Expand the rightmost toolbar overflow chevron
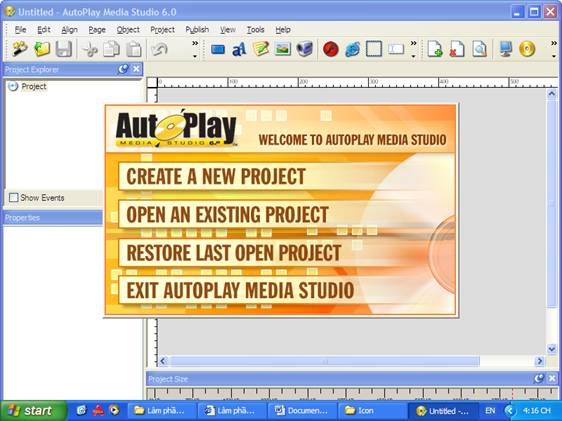Viewport: 562px width, 421px height. pyautogui.click(x=554, y=49)
